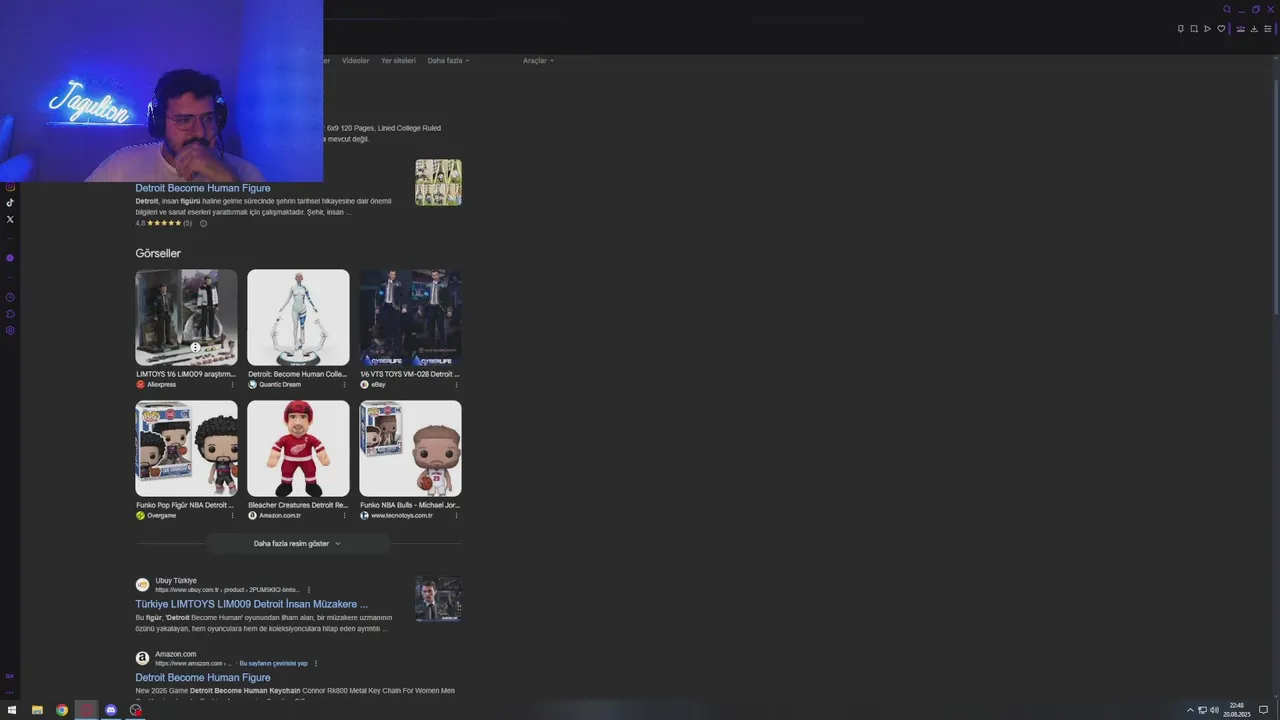This screenshot has width=1280, height=720.
Task: Open TikTok from the Opera GX sidebar
Action: point(10,203)
